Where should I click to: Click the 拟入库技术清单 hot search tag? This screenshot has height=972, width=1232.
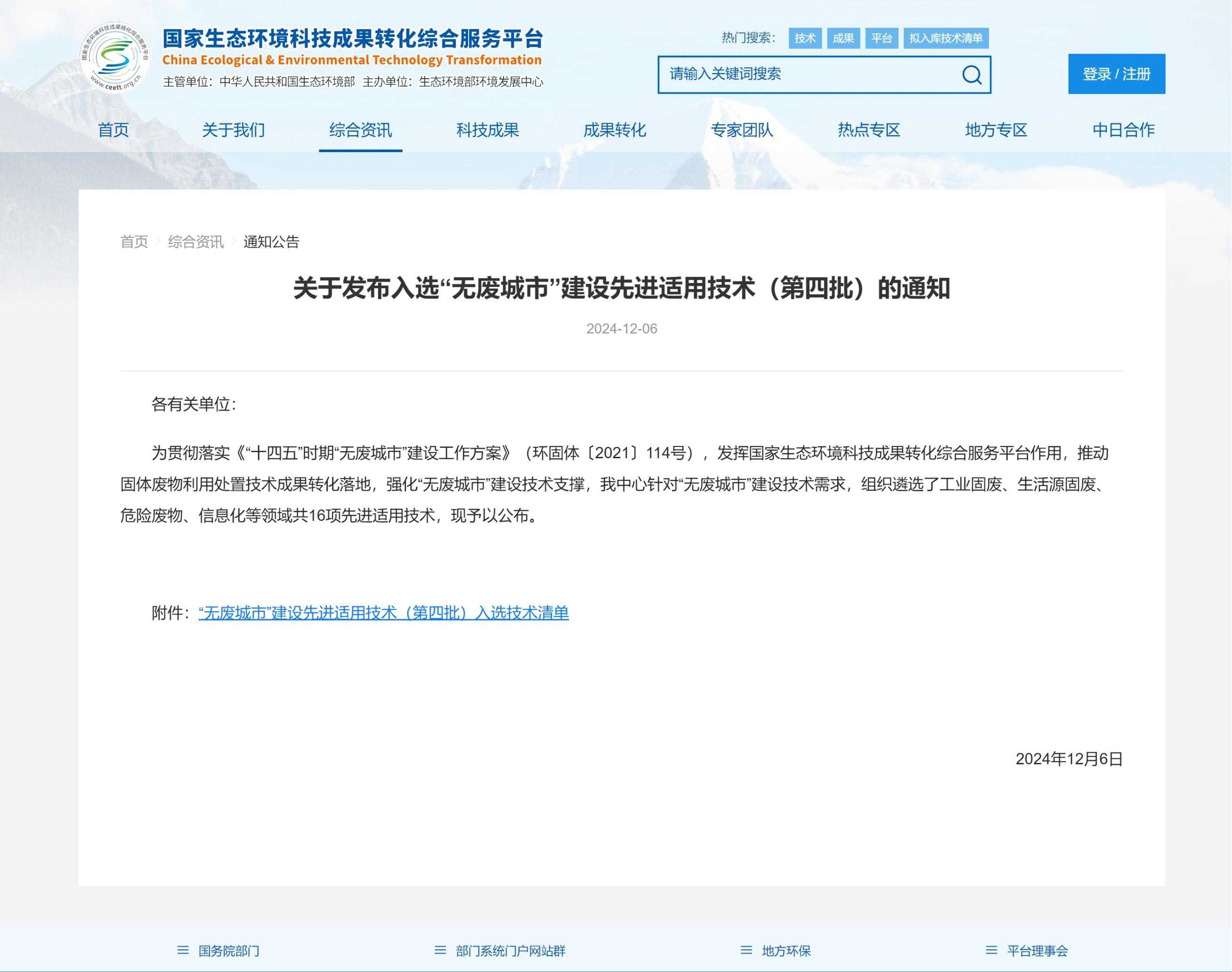945,38
